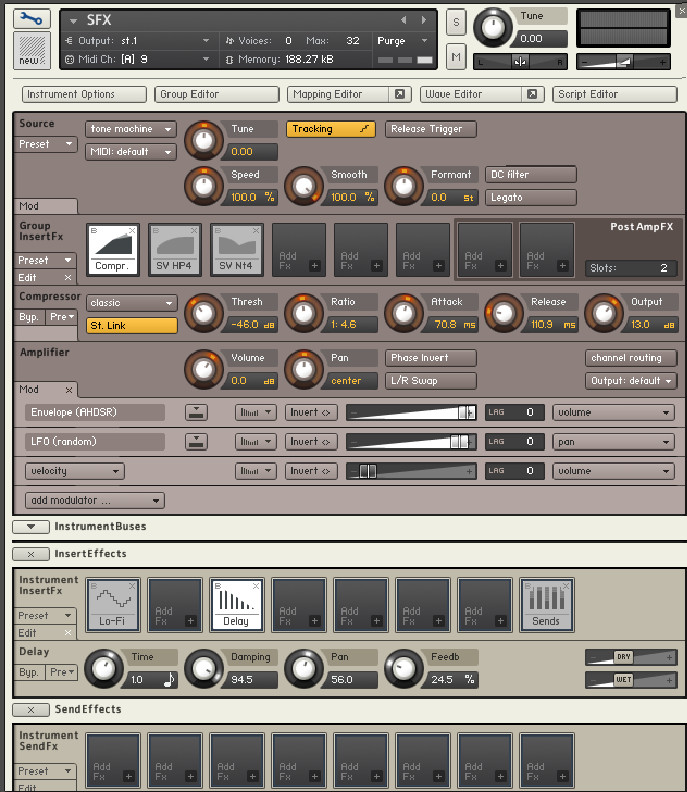The width and height of the screenshot is (687, 792).
Task: Open velocity modulation shaper dropdown
Action: [x=256, y=471]
